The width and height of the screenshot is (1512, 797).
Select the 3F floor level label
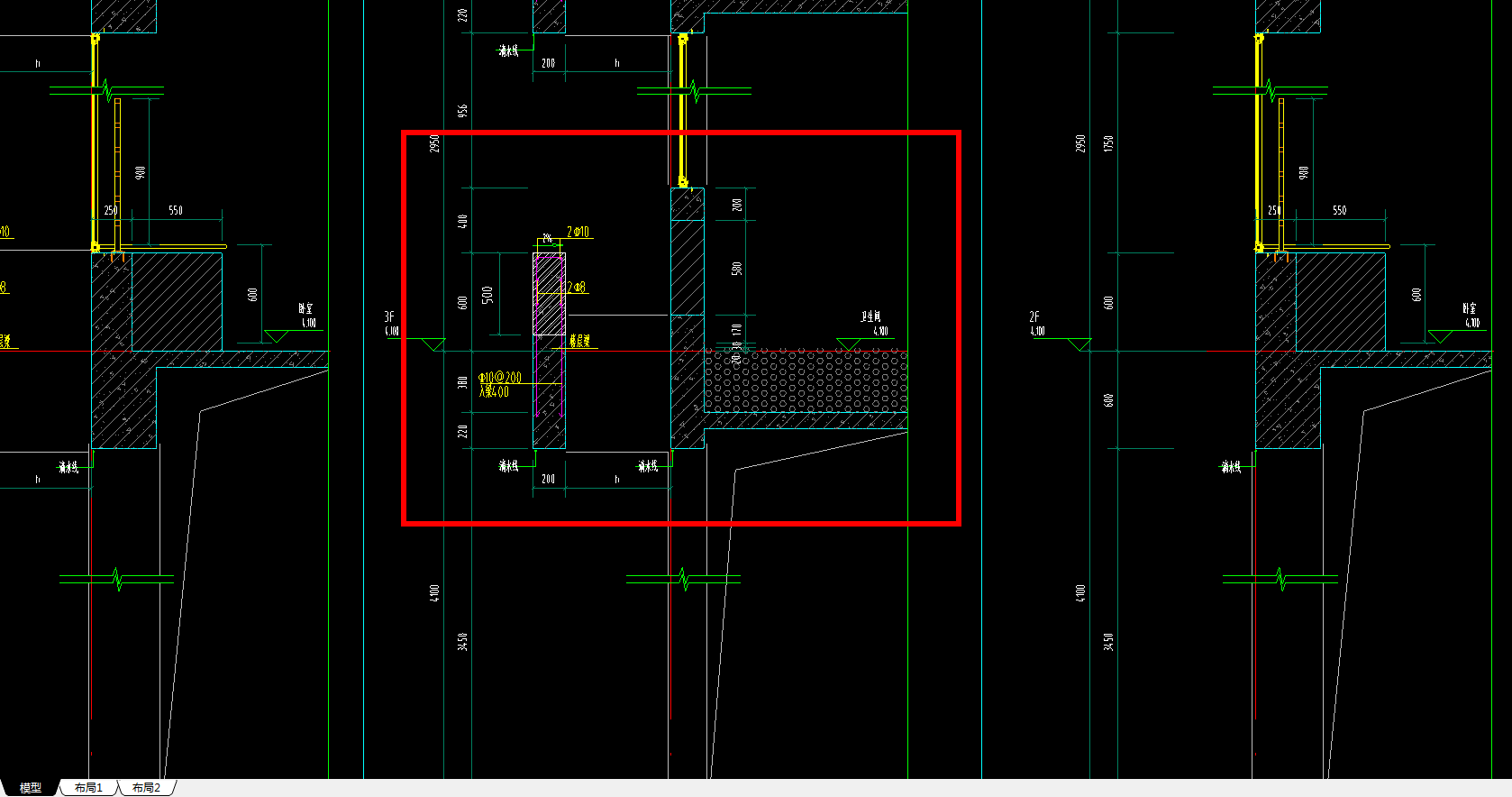(x=389, y=316)
